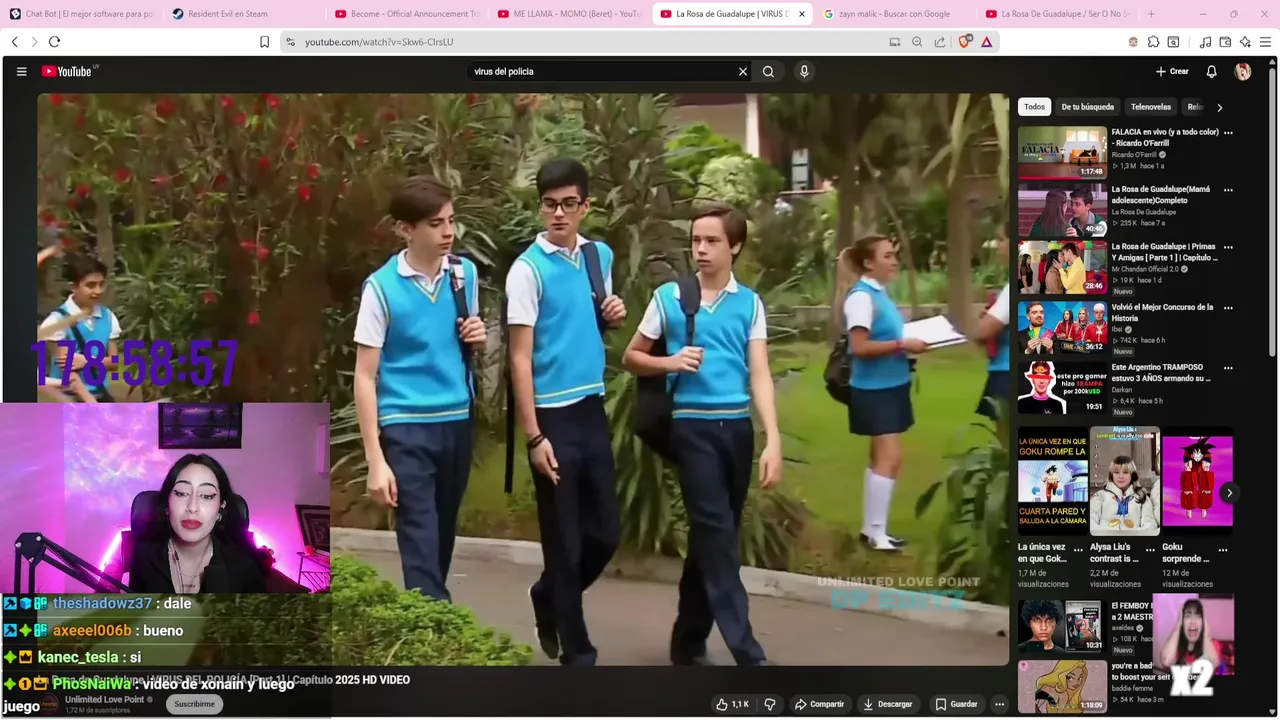
Task: Advance the Shorts shelf with right arrow
Action: pos(1229,492)
